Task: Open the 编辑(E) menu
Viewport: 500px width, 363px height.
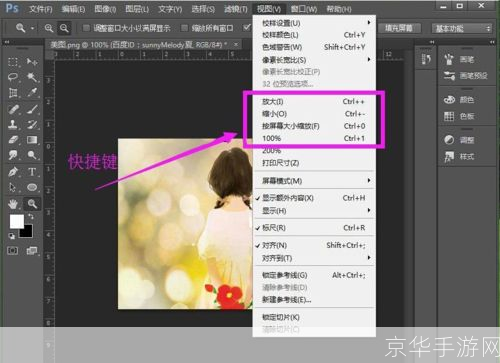Action: [x=73, y=9]
